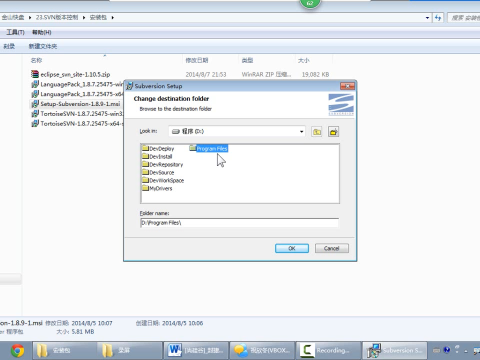The height and width of the screenshot is (360, 480).
Task: Switch to the VBOX chat taskbar item
Action: (262, 350)
